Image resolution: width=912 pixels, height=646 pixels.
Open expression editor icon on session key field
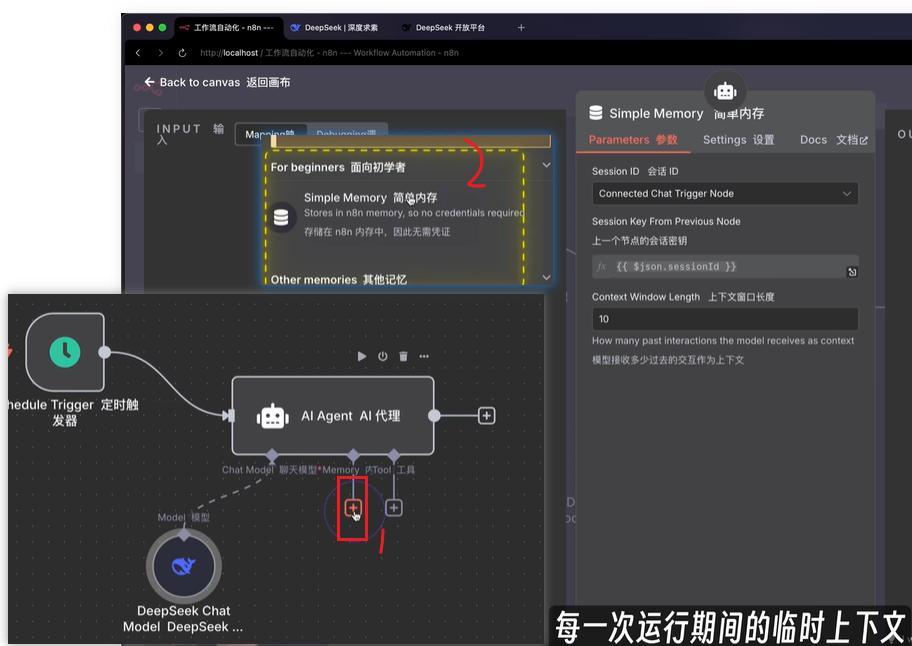(852, 272)
